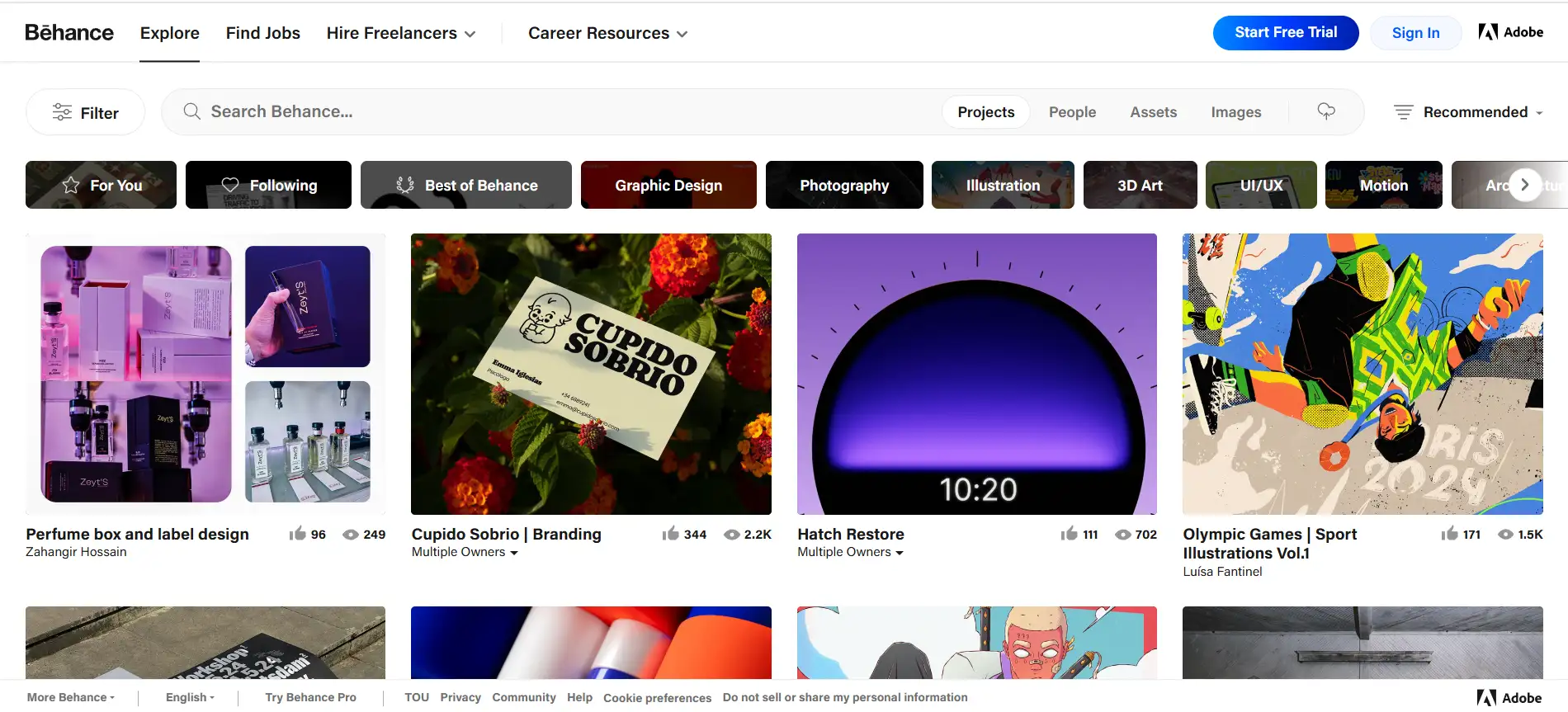Open the Hatch Restore clock thumbnail
Screen dimensions: 1568x712
977,374
